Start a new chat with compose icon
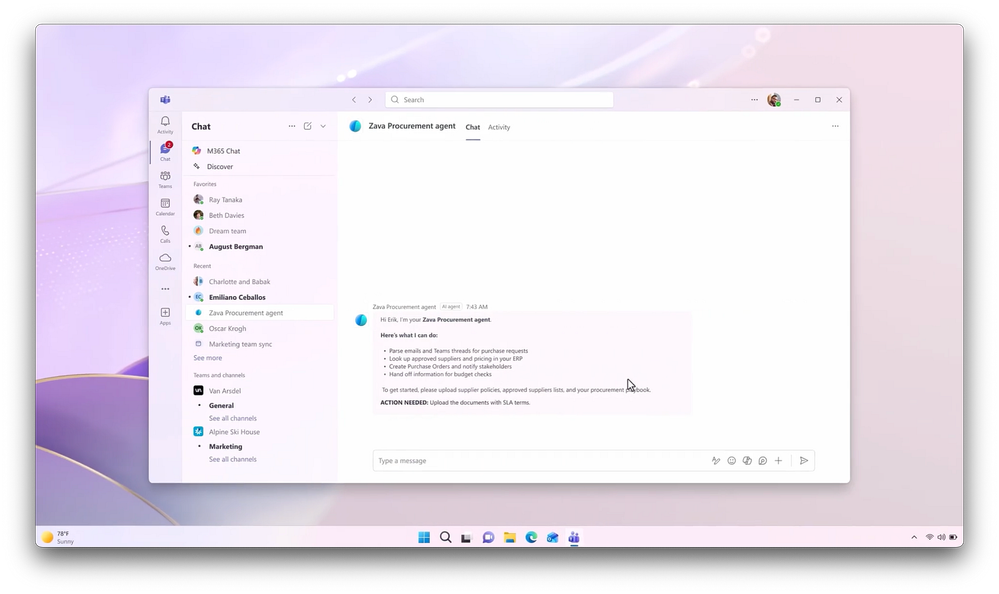 pos(308,126)
